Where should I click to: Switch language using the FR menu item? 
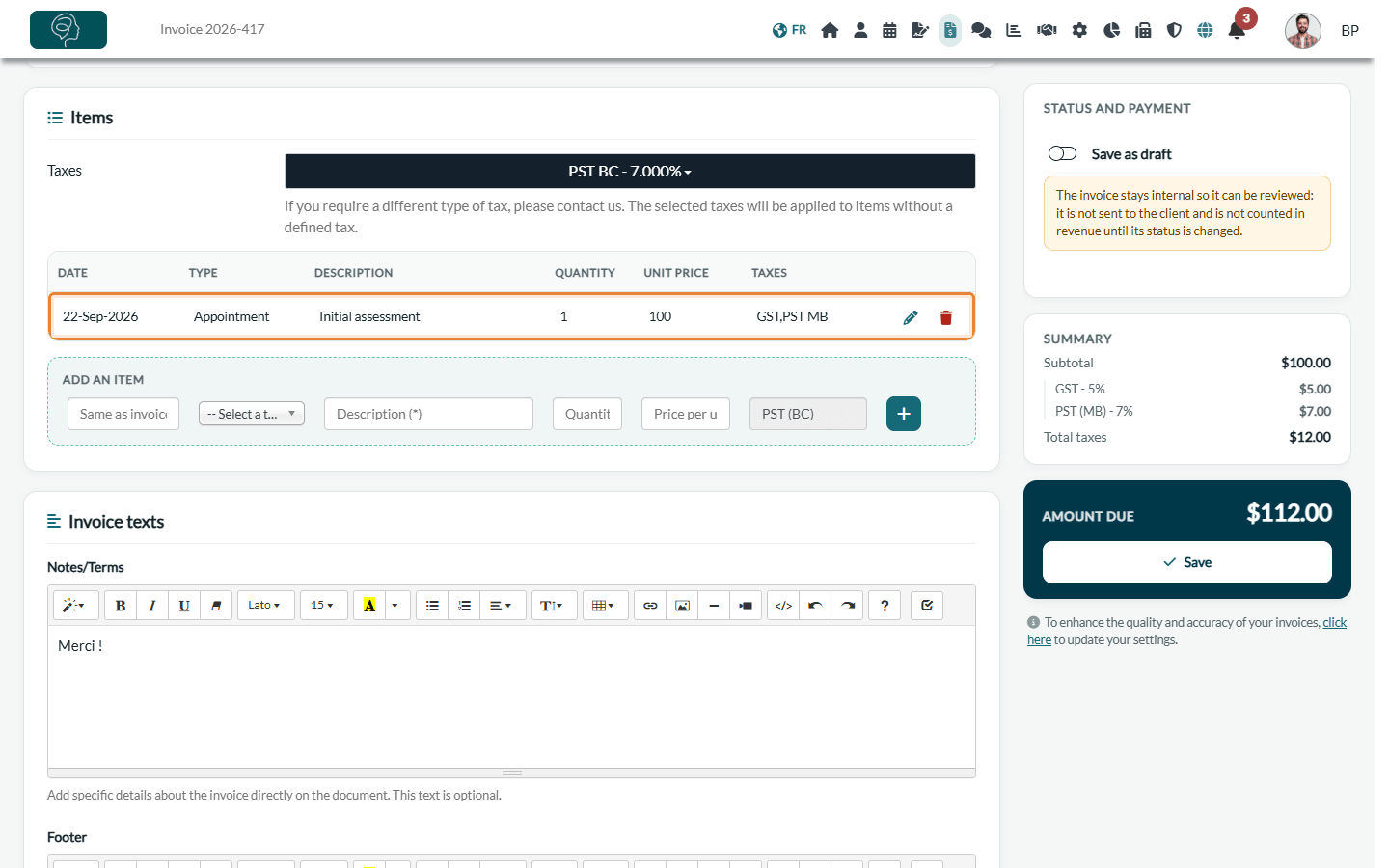790,30
